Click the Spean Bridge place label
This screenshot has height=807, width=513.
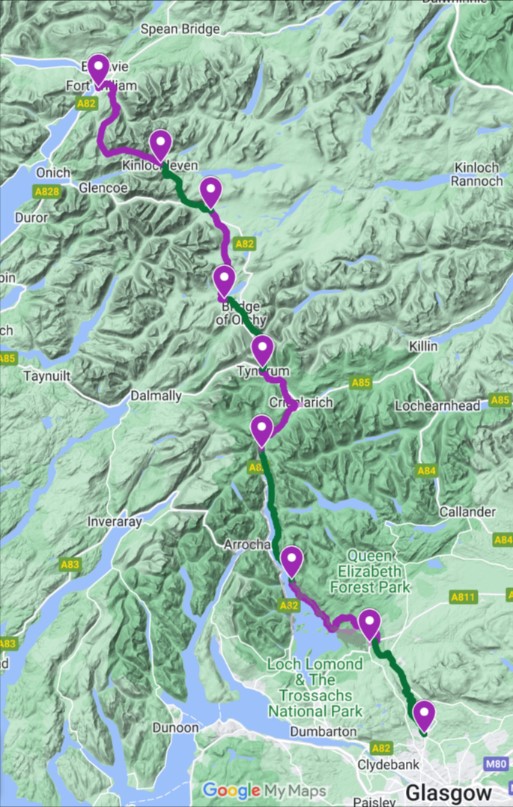click(x=178, y=30)
